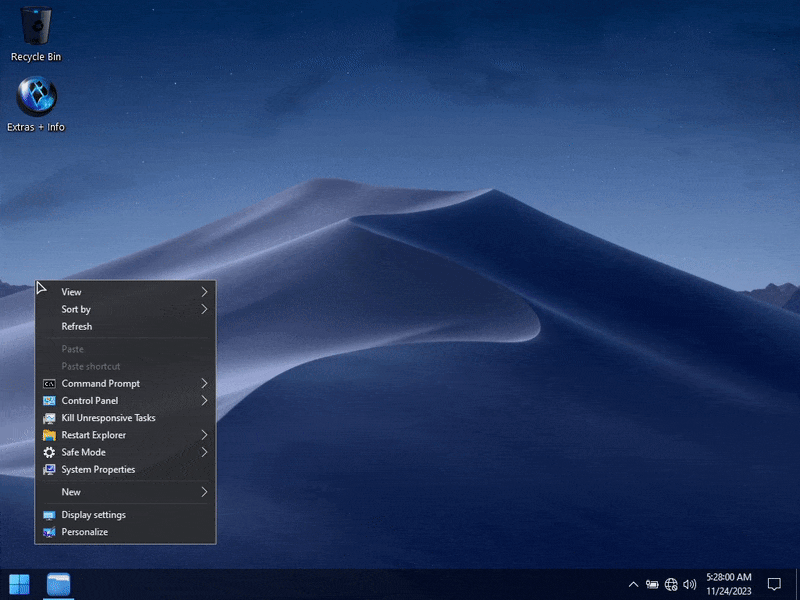
Task: Expand the View submenu arrow
Action: (x=204, y=292)
